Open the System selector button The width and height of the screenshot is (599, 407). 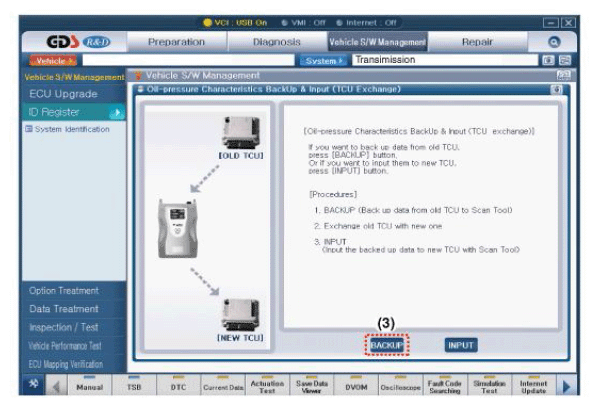tap(323, 60)
